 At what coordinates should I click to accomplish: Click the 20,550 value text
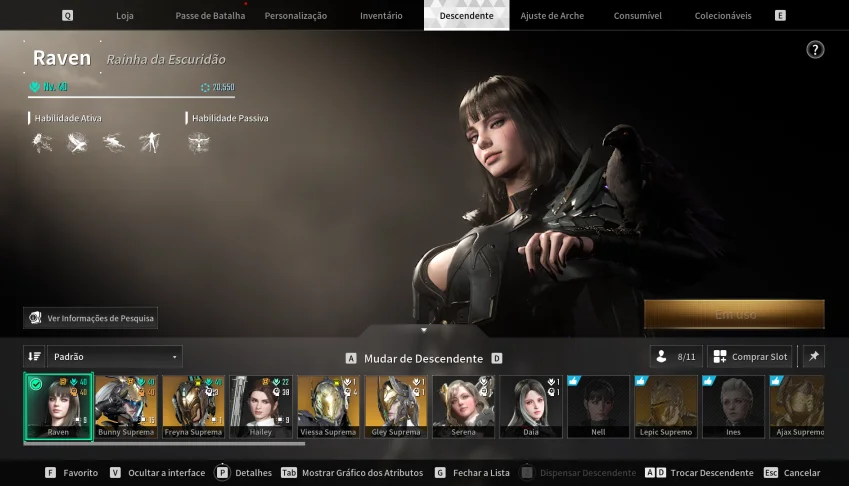[x=223, y=87]
